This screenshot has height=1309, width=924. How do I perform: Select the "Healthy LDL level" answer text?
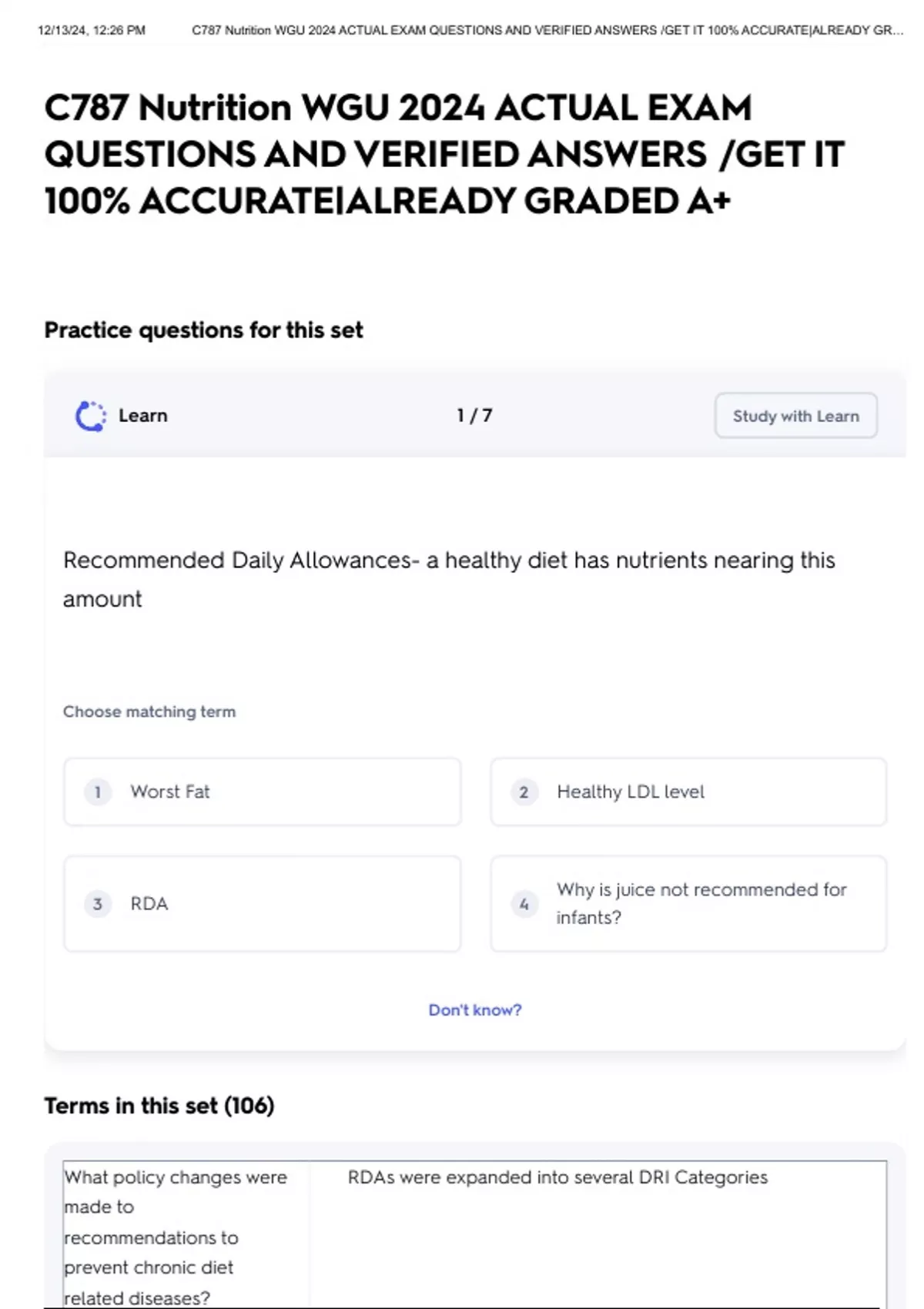pos(631,792)
